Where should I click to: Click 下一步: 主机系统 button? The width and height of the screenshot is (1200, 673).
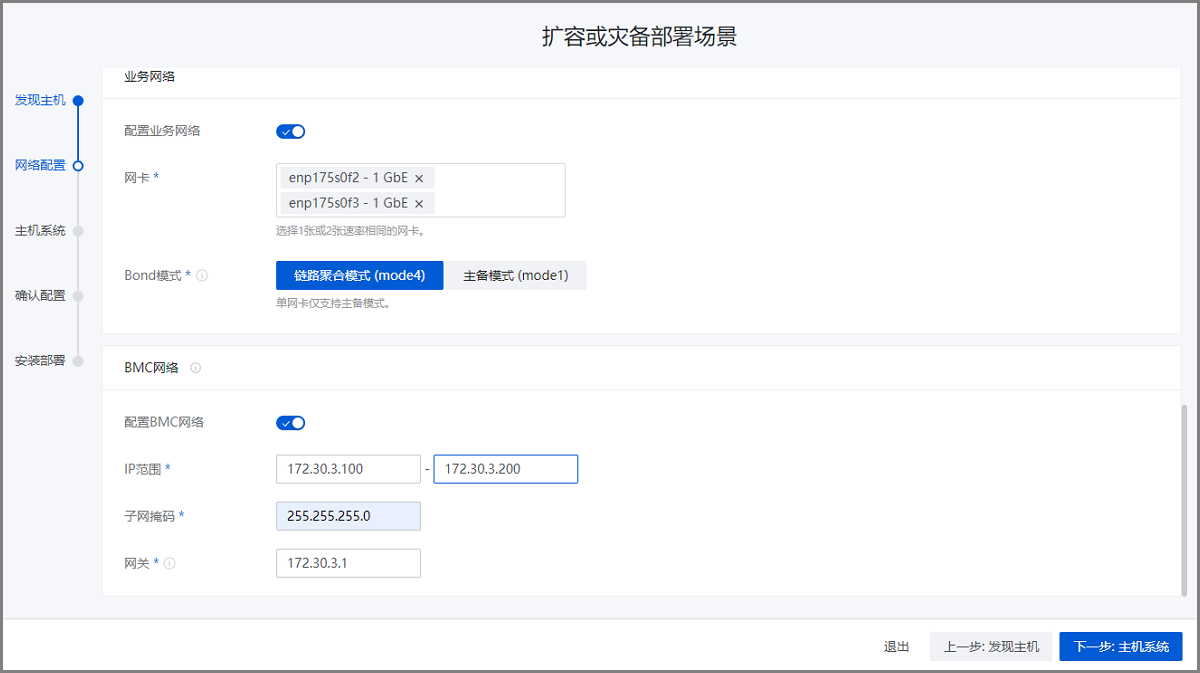(1121, 647)
